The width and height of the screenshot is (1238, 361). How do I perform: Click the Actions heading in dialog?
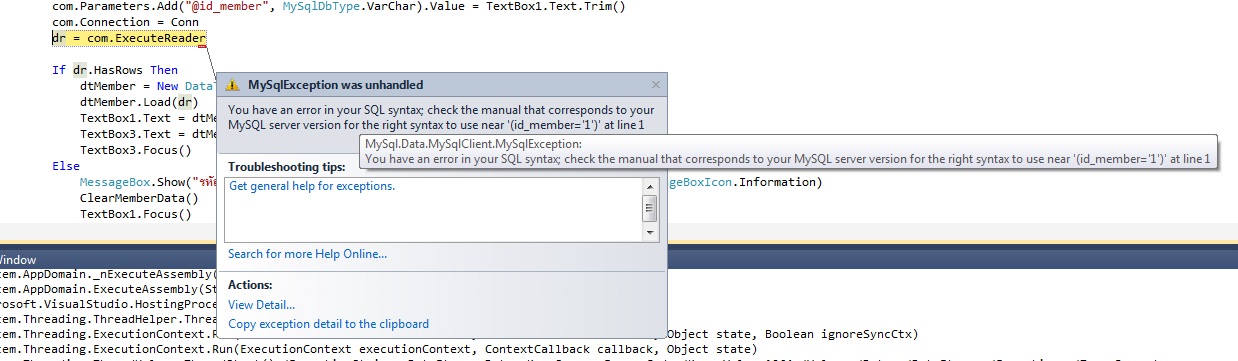click(x=250, y=285)
